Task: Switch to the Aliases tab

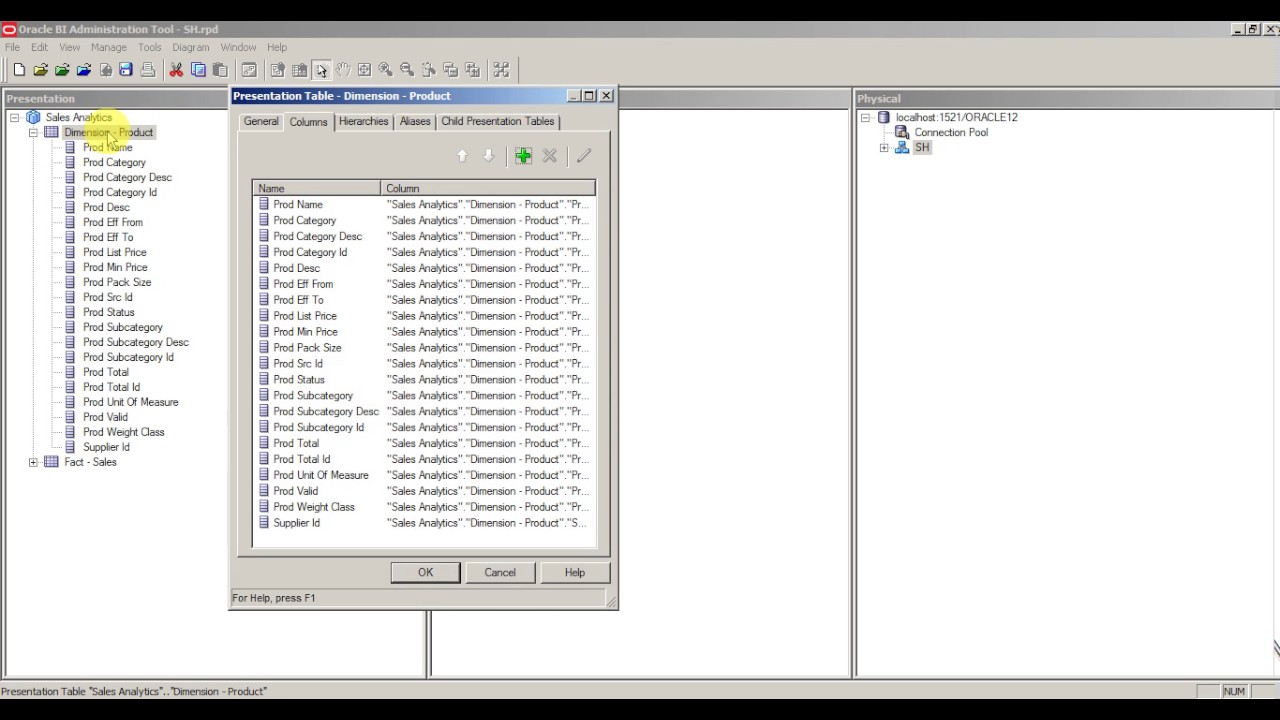Action: [415, 121]
